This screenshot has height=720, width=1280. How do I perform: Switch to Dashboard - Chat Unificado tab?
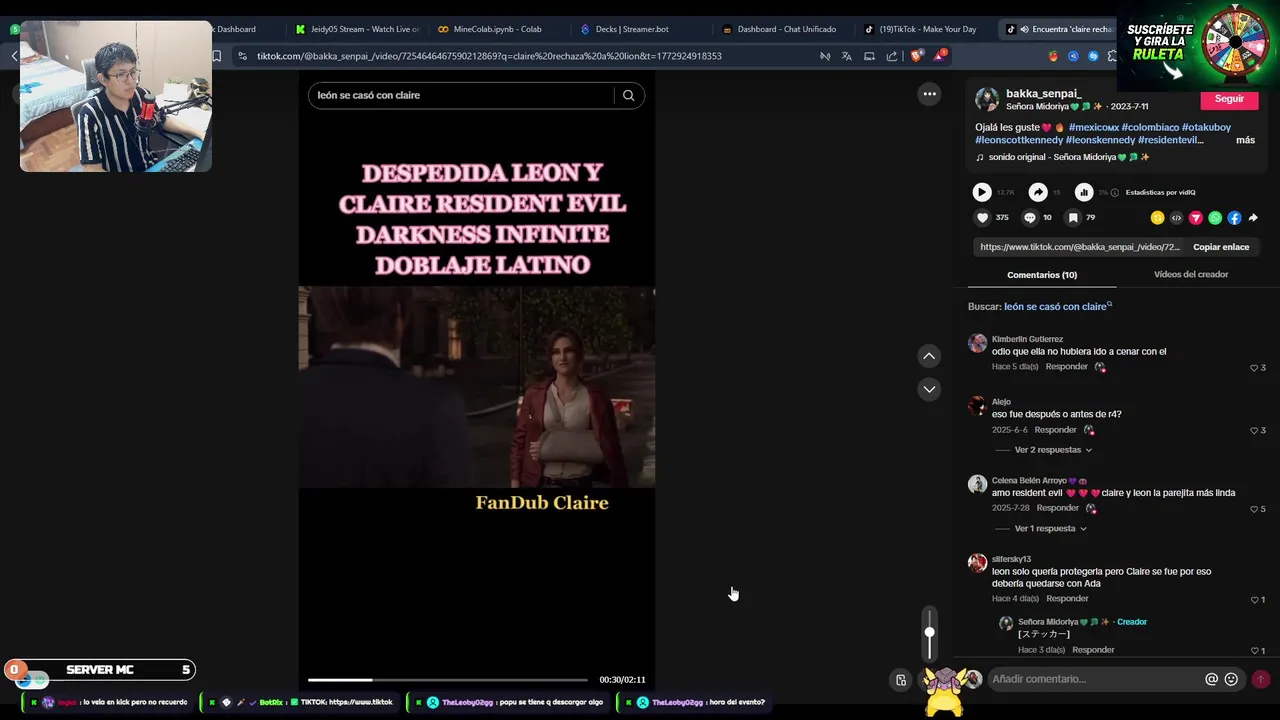coord(786,29)
